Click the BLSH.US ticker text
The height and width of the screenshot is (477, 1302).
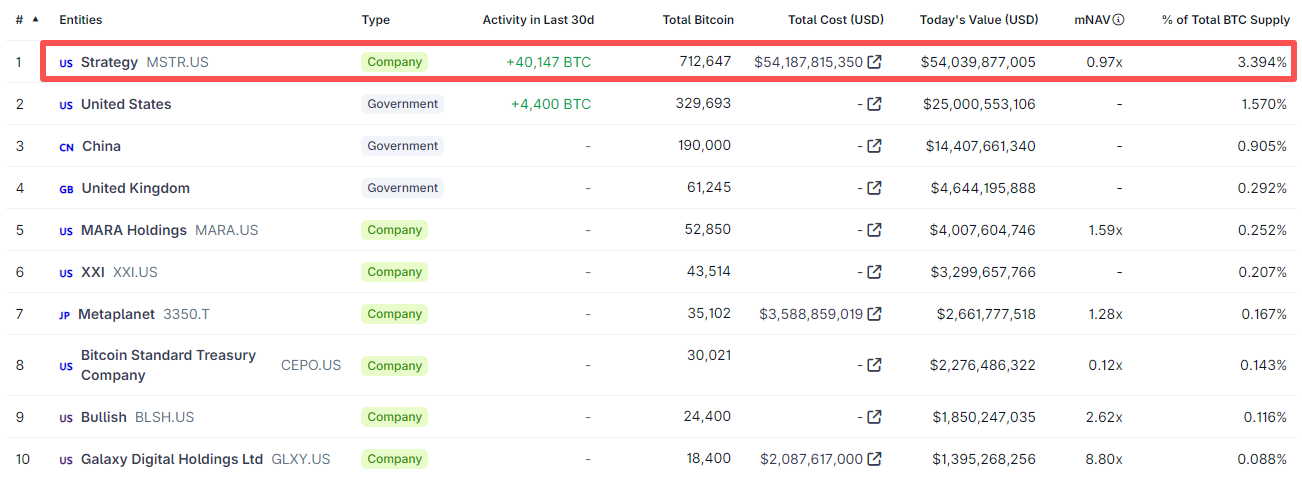click(165, 417)
